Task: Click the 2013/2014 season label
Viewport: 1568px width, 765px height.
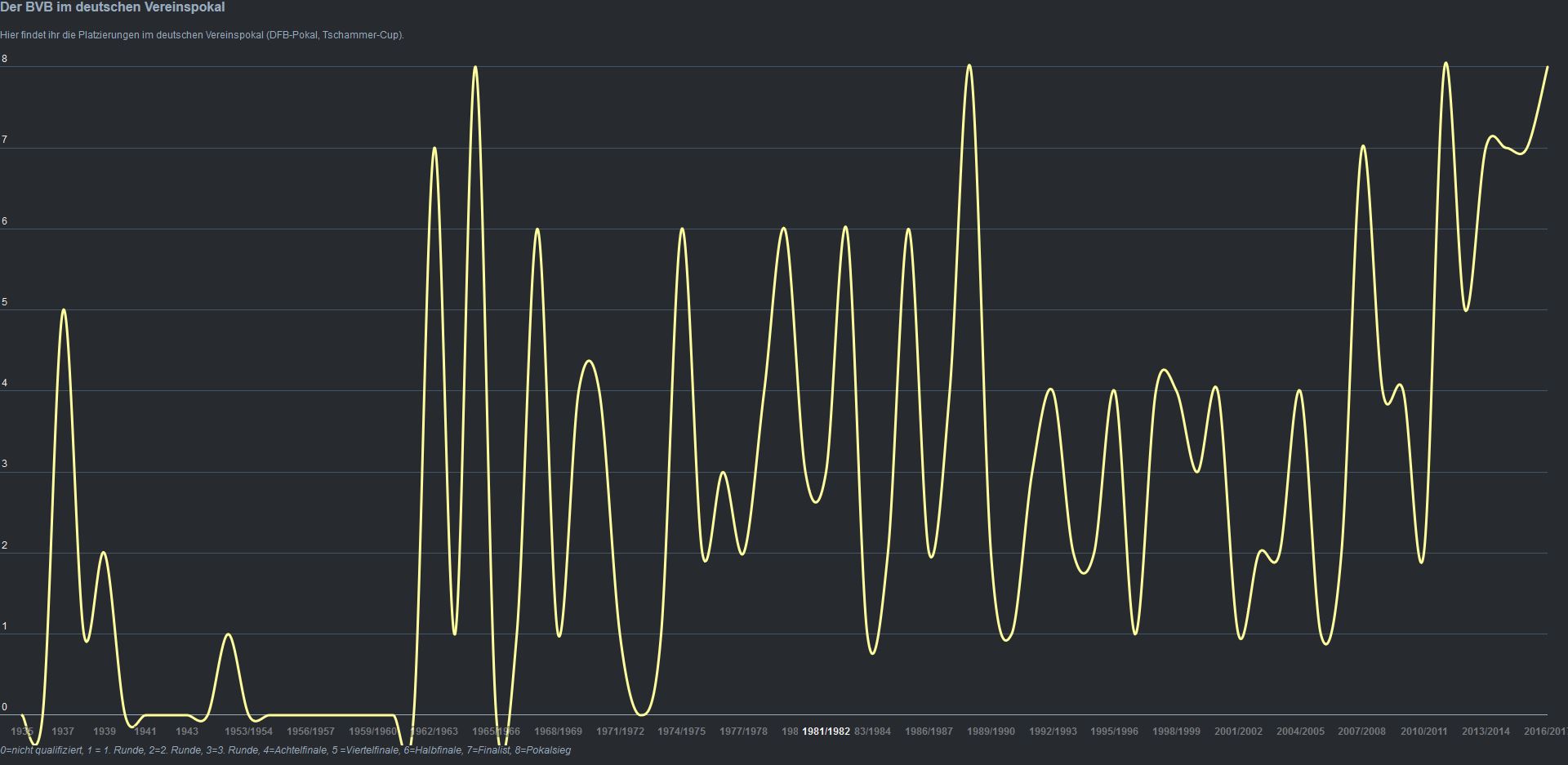Action: tap(1486, 732)
